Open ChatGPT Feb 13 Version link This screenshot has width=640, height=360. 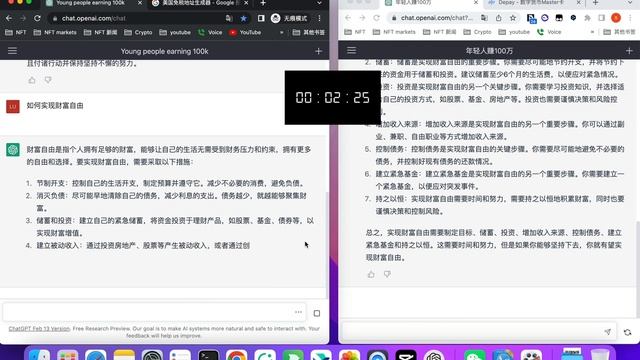(39, 329)
